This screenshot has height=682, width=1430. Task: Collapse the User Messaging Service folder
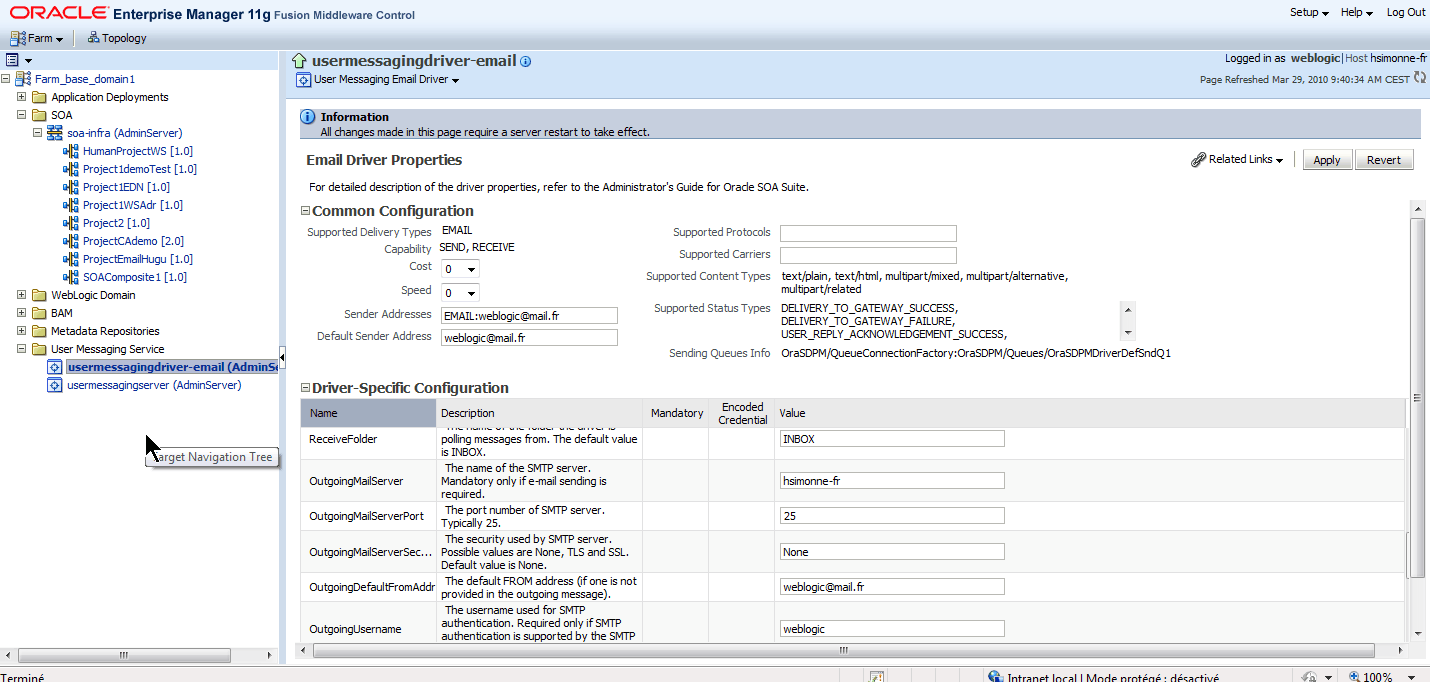[x=22, y=349]
